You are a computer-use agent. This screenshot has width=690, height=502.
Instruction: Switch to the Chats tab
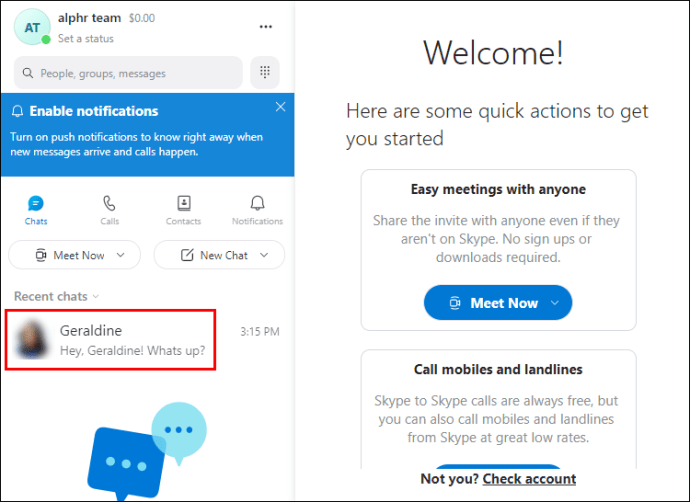click(36, 210)
